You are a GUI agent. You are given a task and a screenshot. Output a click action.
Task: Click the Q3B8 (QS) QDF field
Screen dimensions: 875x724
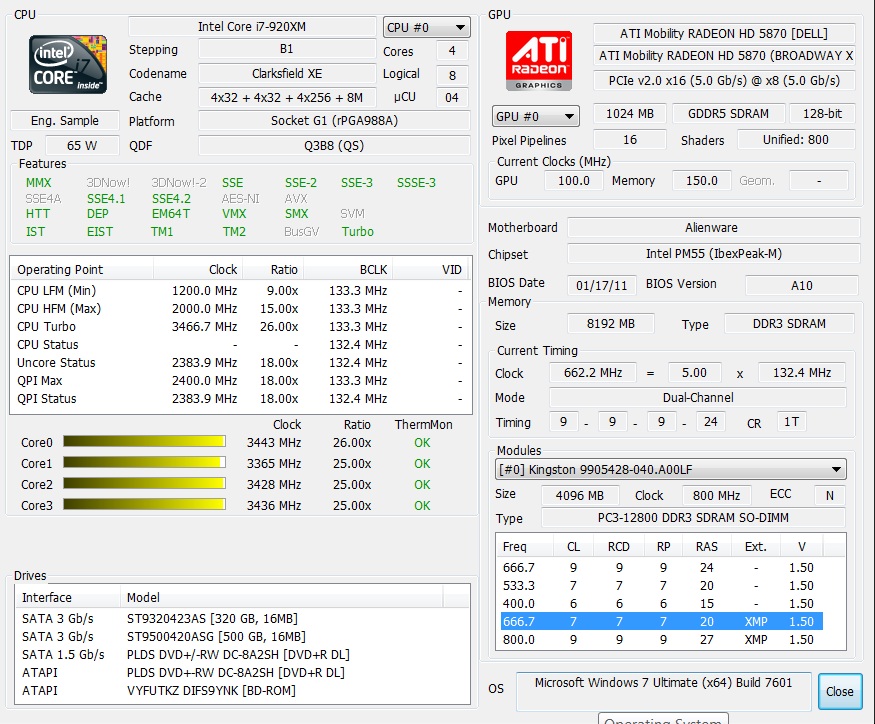pyautogui.click(x=334, y=146)
